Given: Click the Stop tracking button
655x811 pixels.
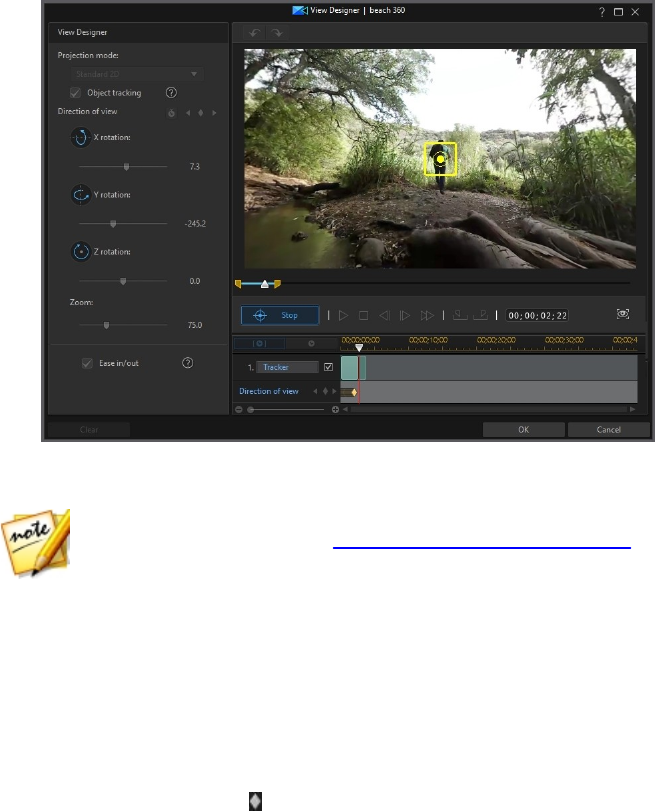Looking at the screenshot, I should point(280,316).
